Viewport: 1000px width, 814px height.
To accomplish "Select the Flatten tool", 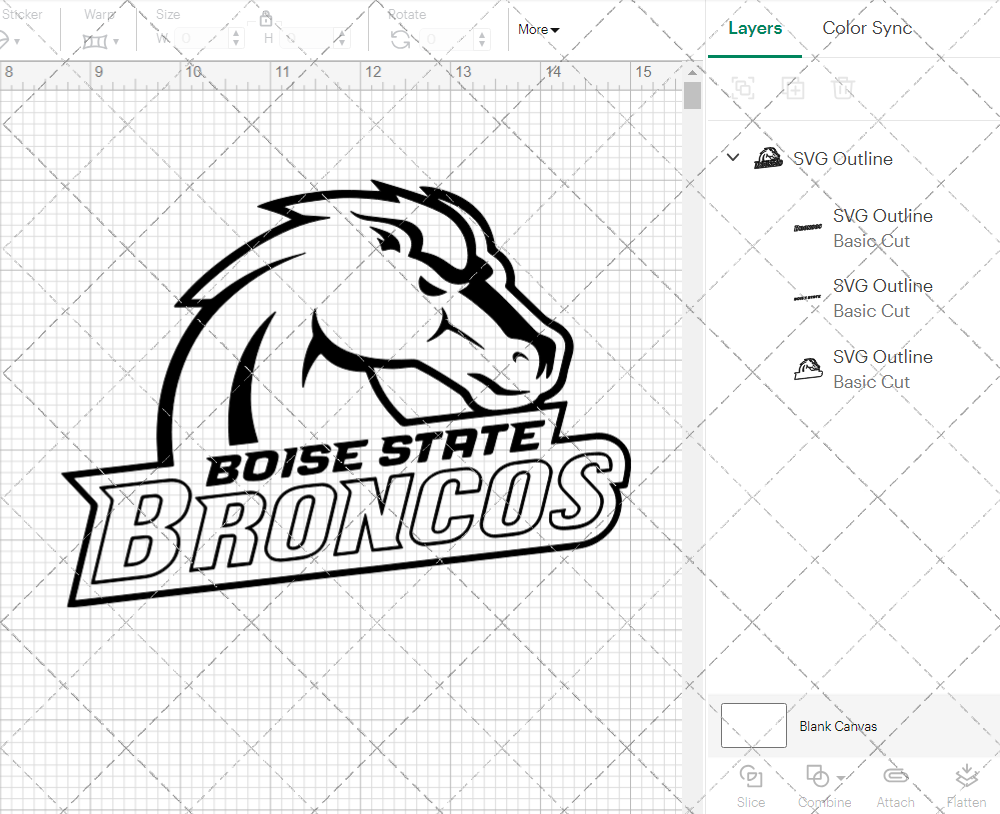I will point(966,785).
